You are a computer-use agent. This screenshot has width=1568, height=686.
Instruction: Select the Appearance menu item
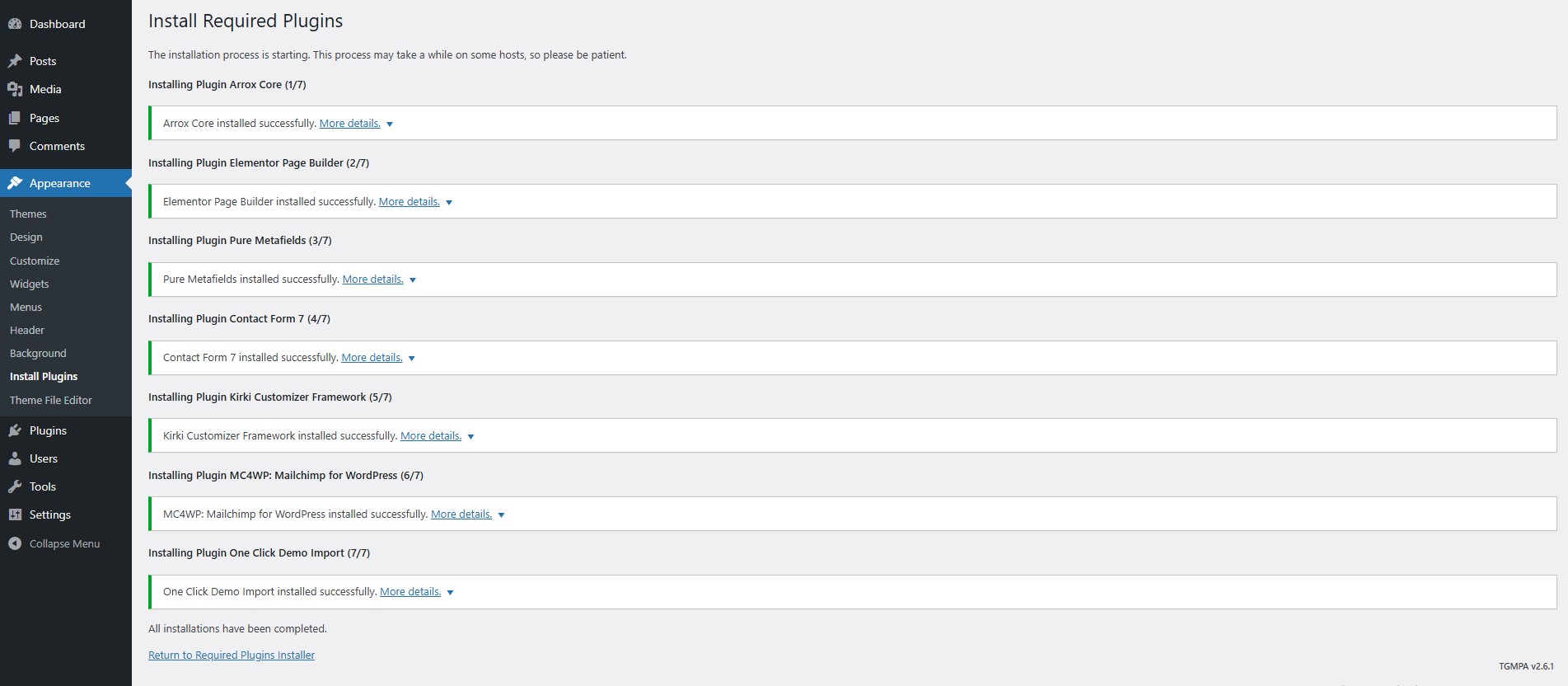click(x=66, y=183)
